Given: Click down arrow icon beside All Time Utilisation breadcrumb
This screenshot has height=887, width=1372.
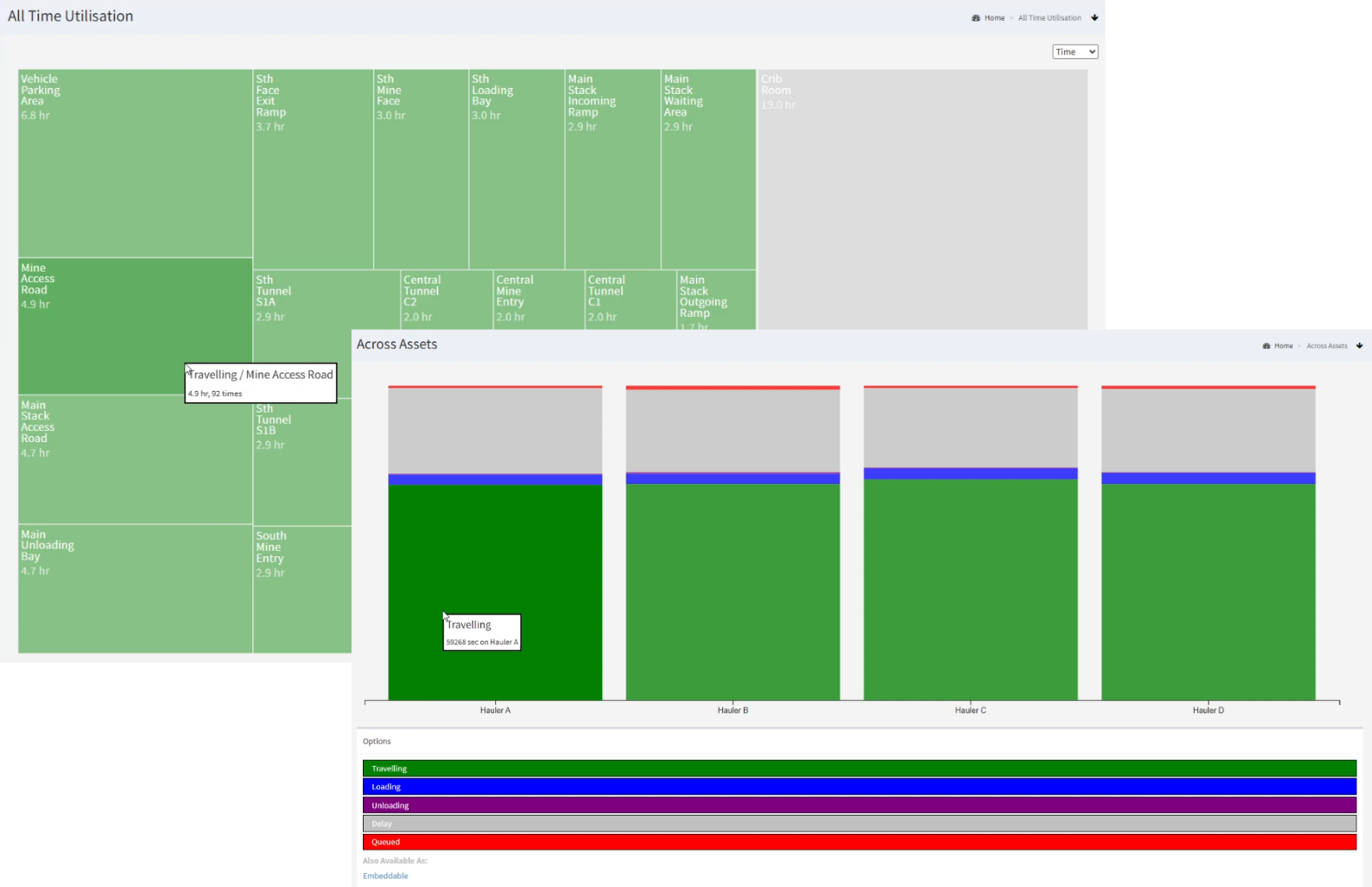Looking at the screenshot, I should pos(1094,18).
